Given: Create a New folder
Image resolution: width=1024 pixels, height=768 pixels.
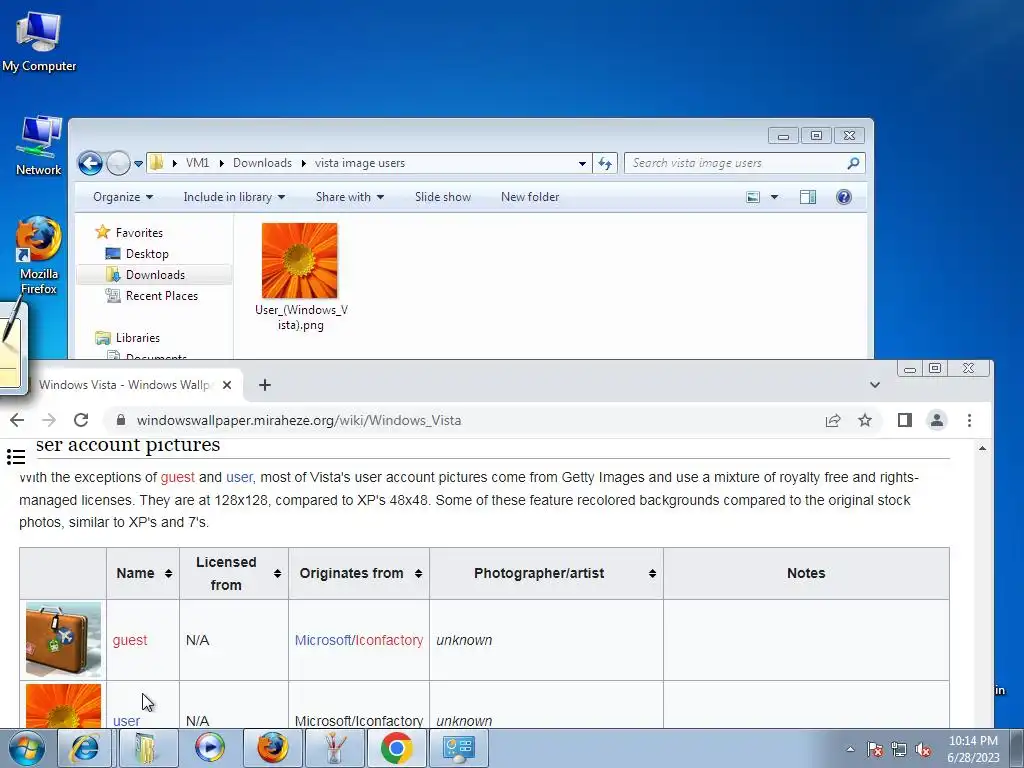Looking at the screenshot, I should pos(530,197).
